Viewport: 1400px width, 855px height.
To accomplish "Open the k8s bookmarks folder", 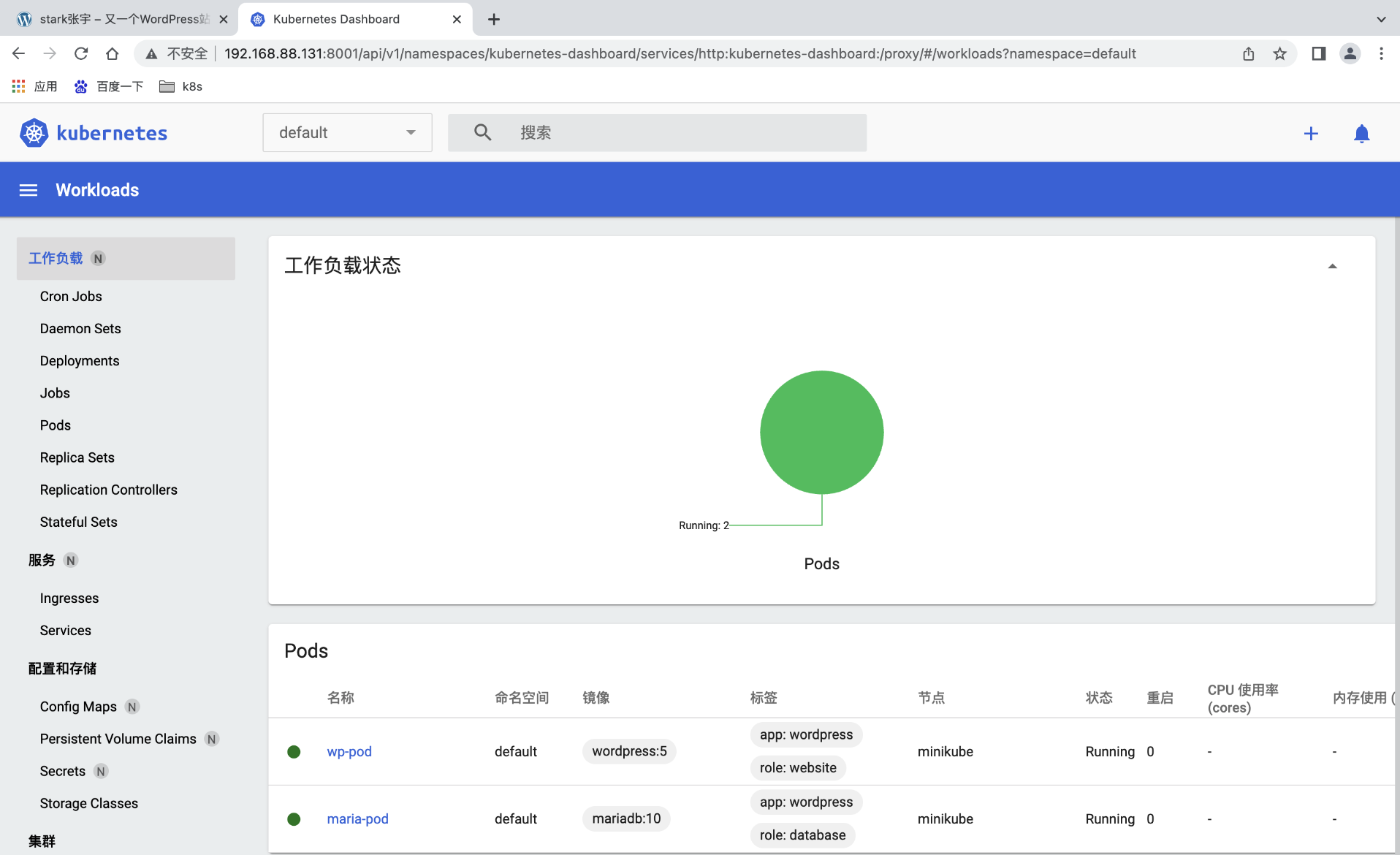I will point(181,86).
